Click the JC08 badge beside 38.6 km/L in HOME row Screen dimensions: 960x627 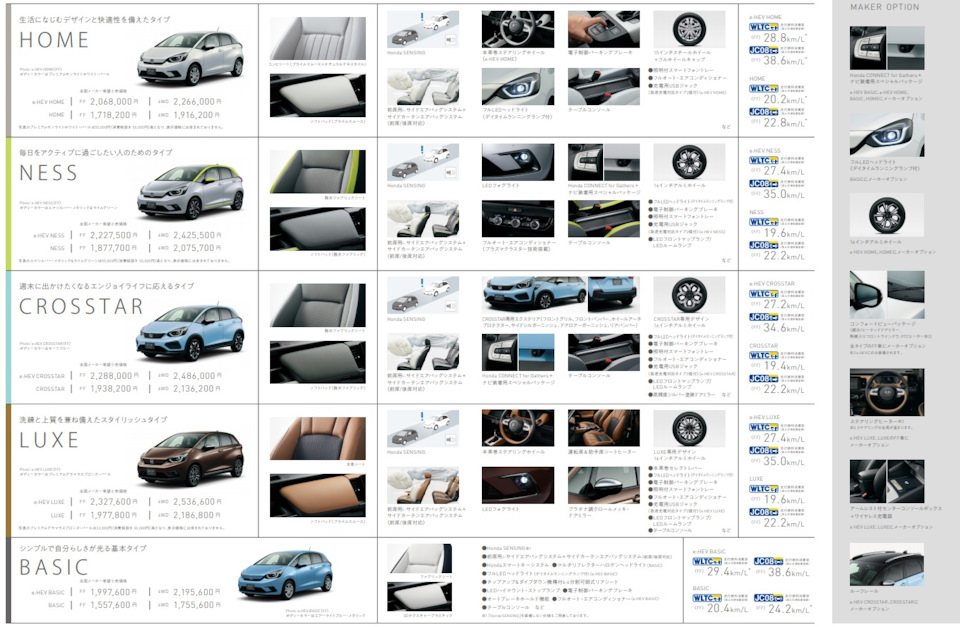[763, 50]
